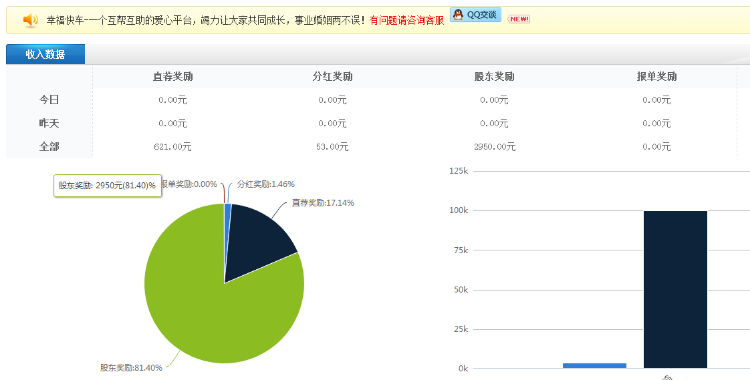
Task: Click the 2950.00元 total value
Action: tap(495, 147)
